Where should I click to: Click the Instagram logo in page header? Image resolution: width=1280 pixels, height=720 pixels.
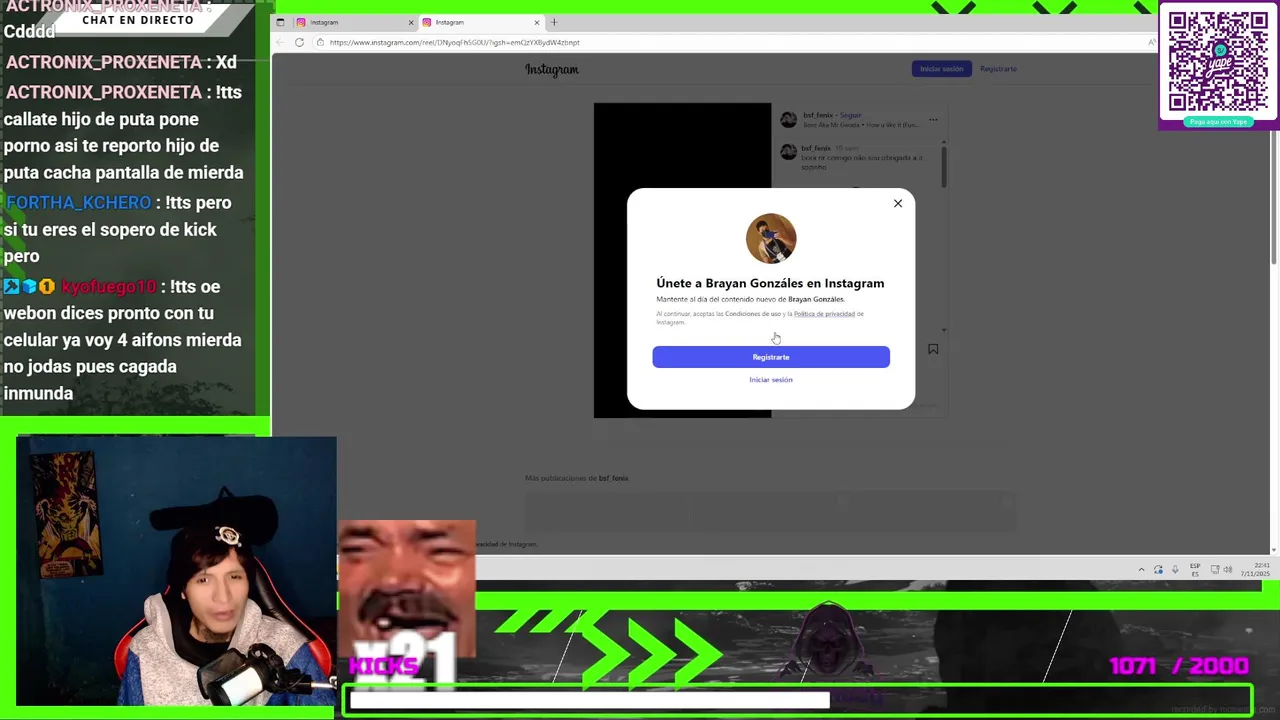[x=552, y=69]
